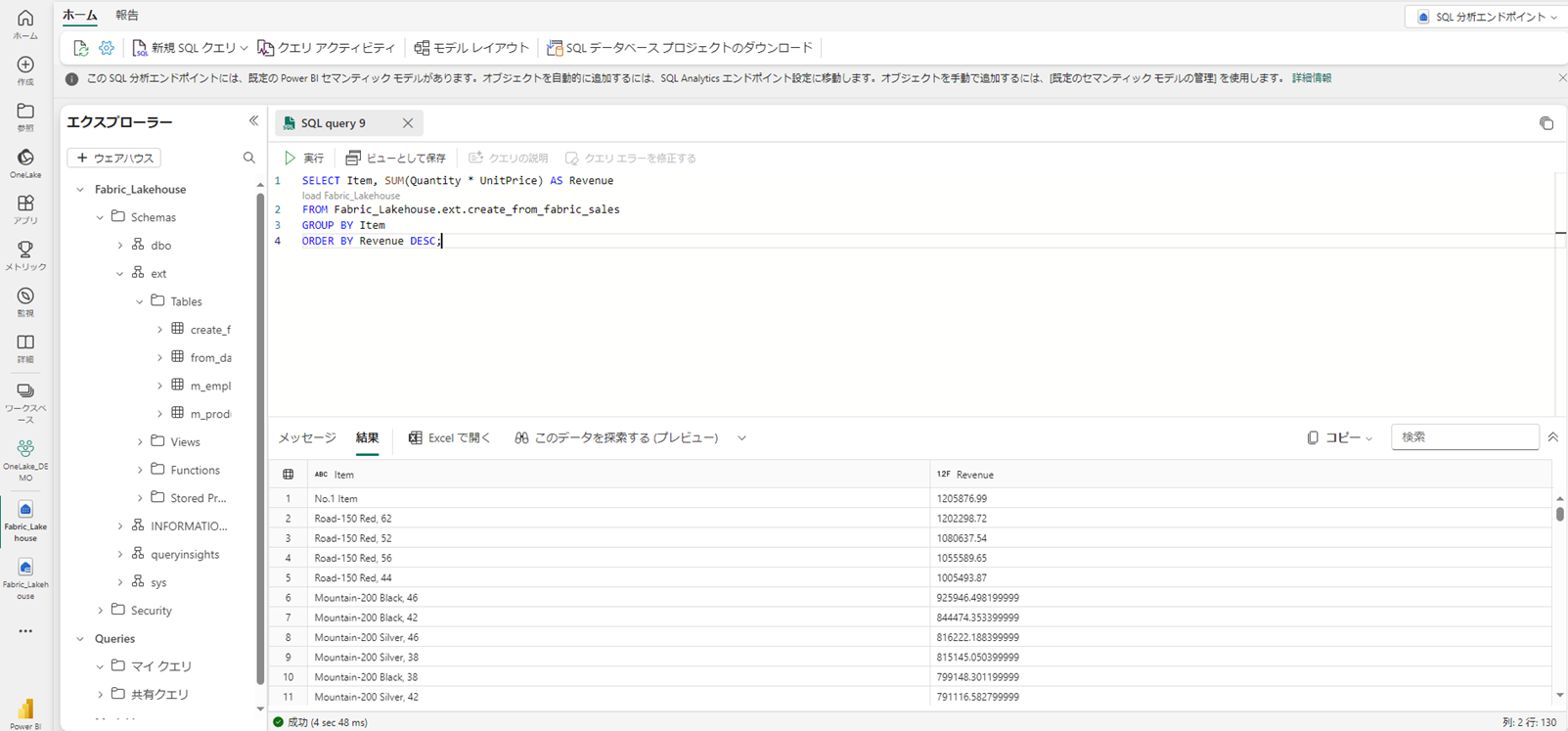Open クエリ アクティビティ
Viewport: 1568px width, 731px height.
pos(327,48)
